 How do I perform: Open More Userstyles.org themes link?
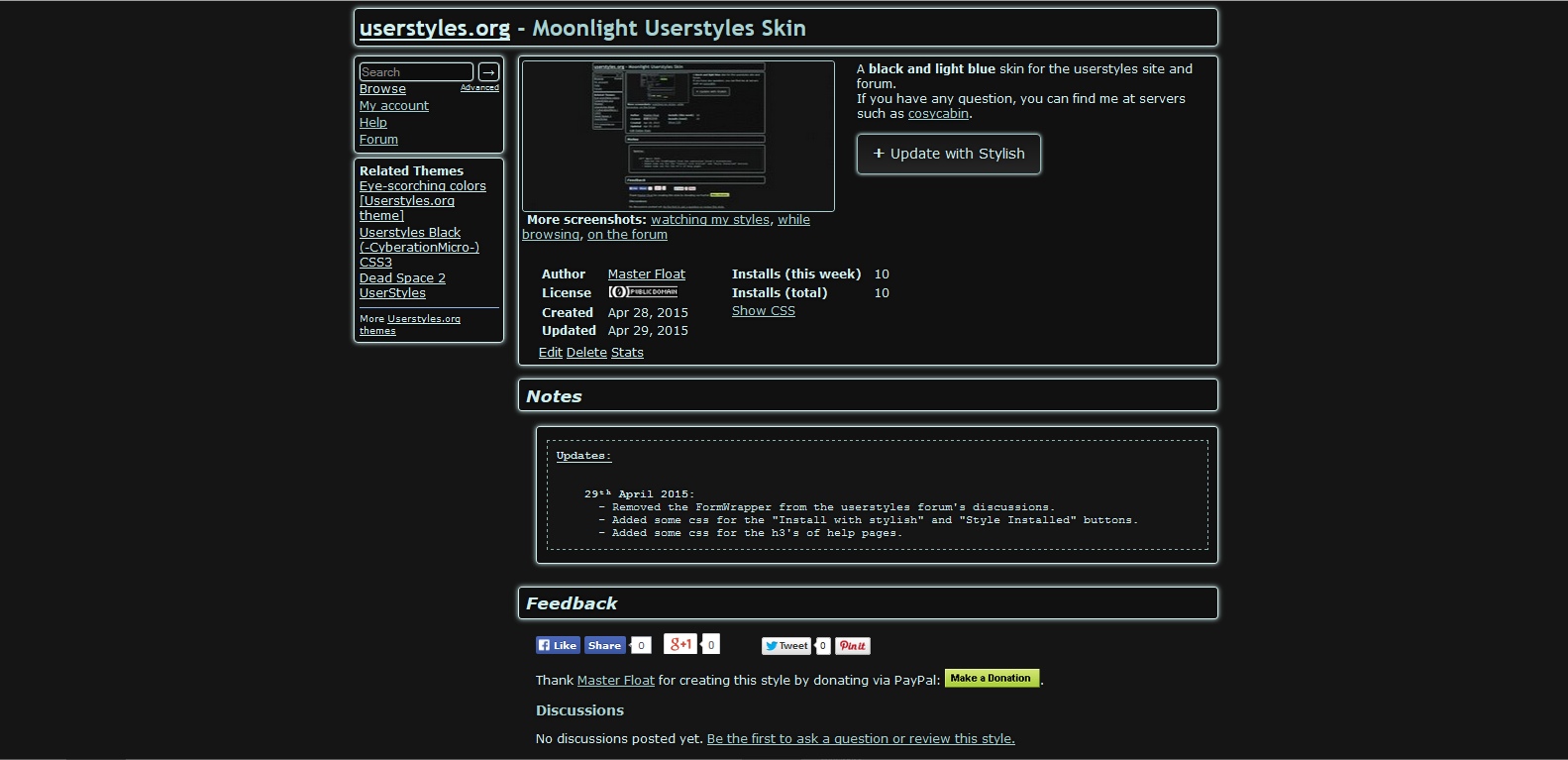pos(410,325)
